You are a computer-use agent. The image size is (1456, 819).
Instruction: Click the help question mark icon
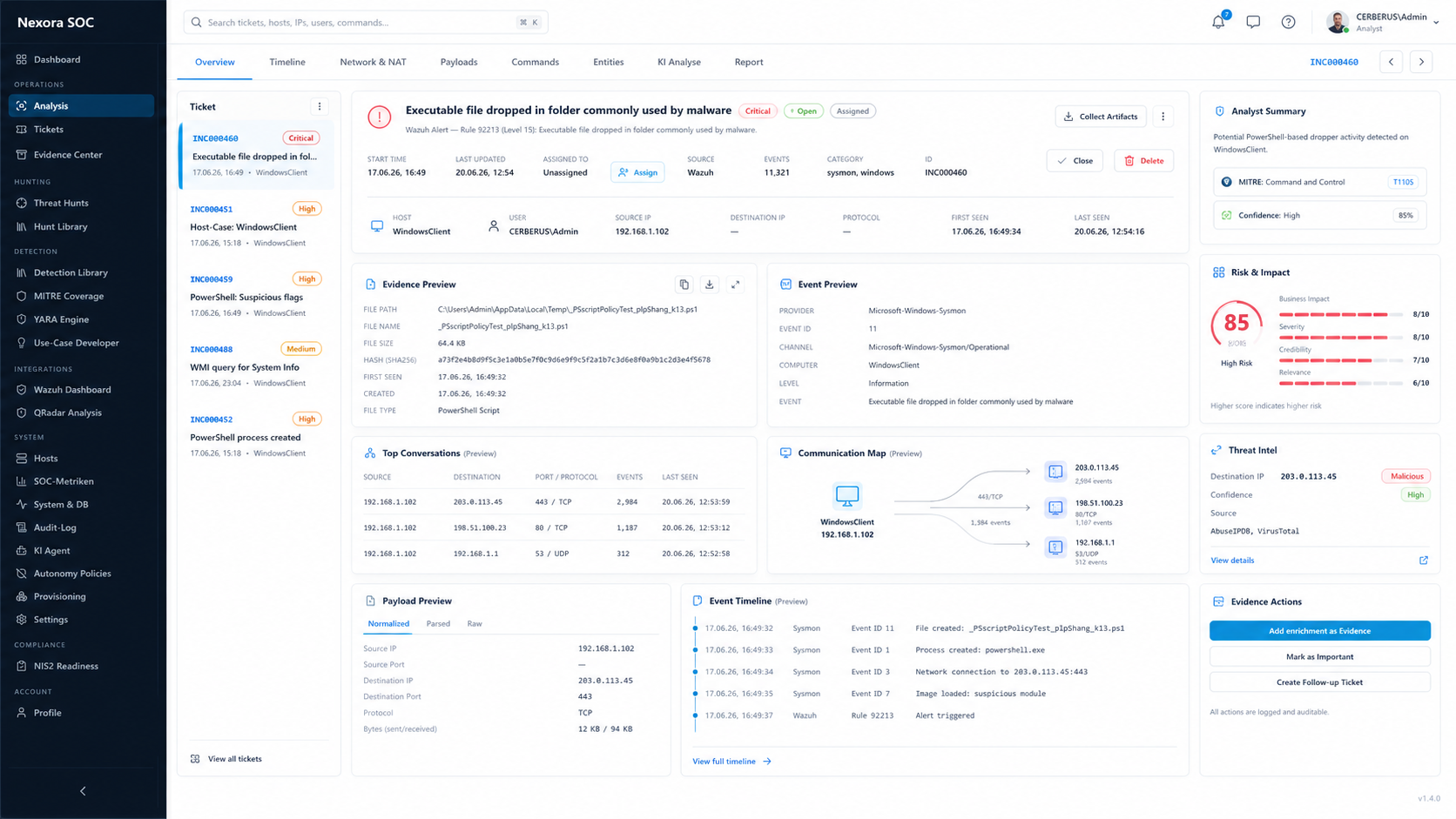click(1288, 22)
